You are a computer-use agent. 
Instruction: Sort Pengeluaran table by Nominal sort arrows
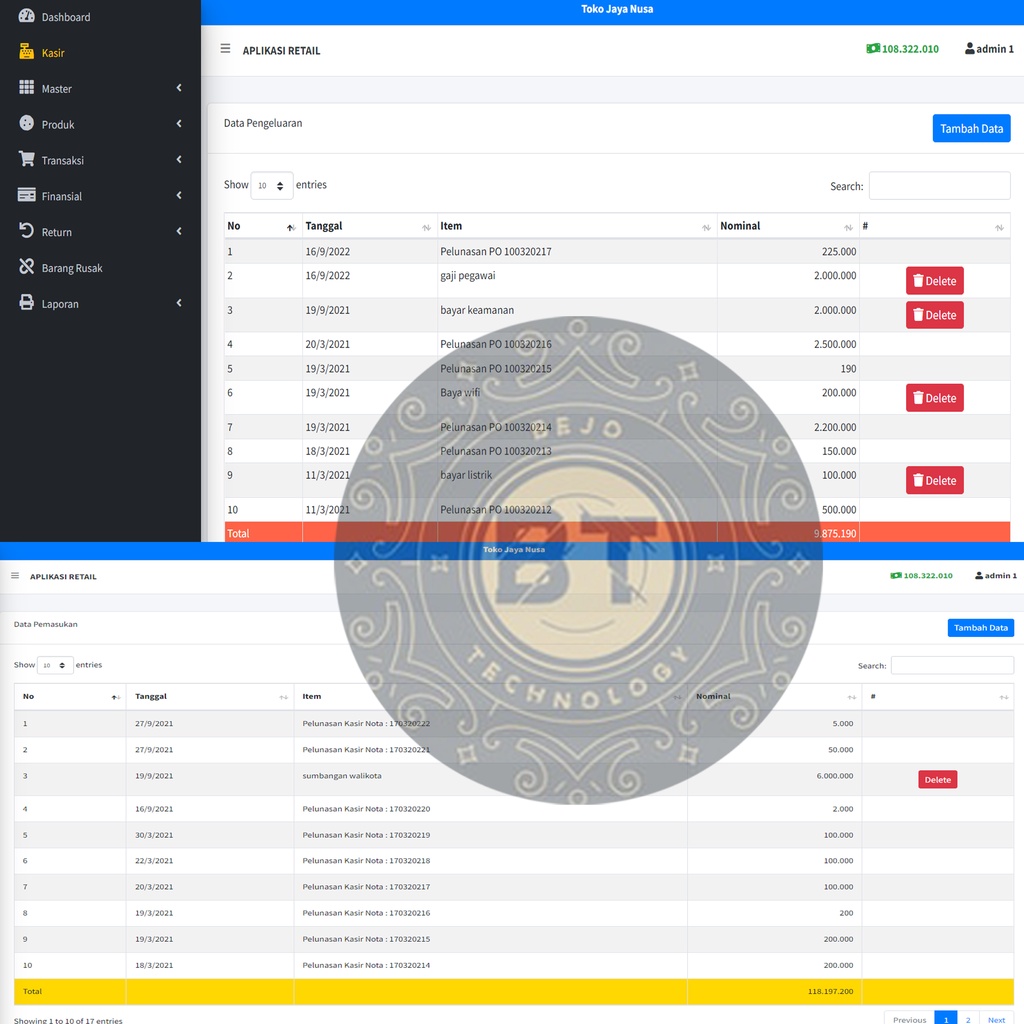(x=848, y=227)
